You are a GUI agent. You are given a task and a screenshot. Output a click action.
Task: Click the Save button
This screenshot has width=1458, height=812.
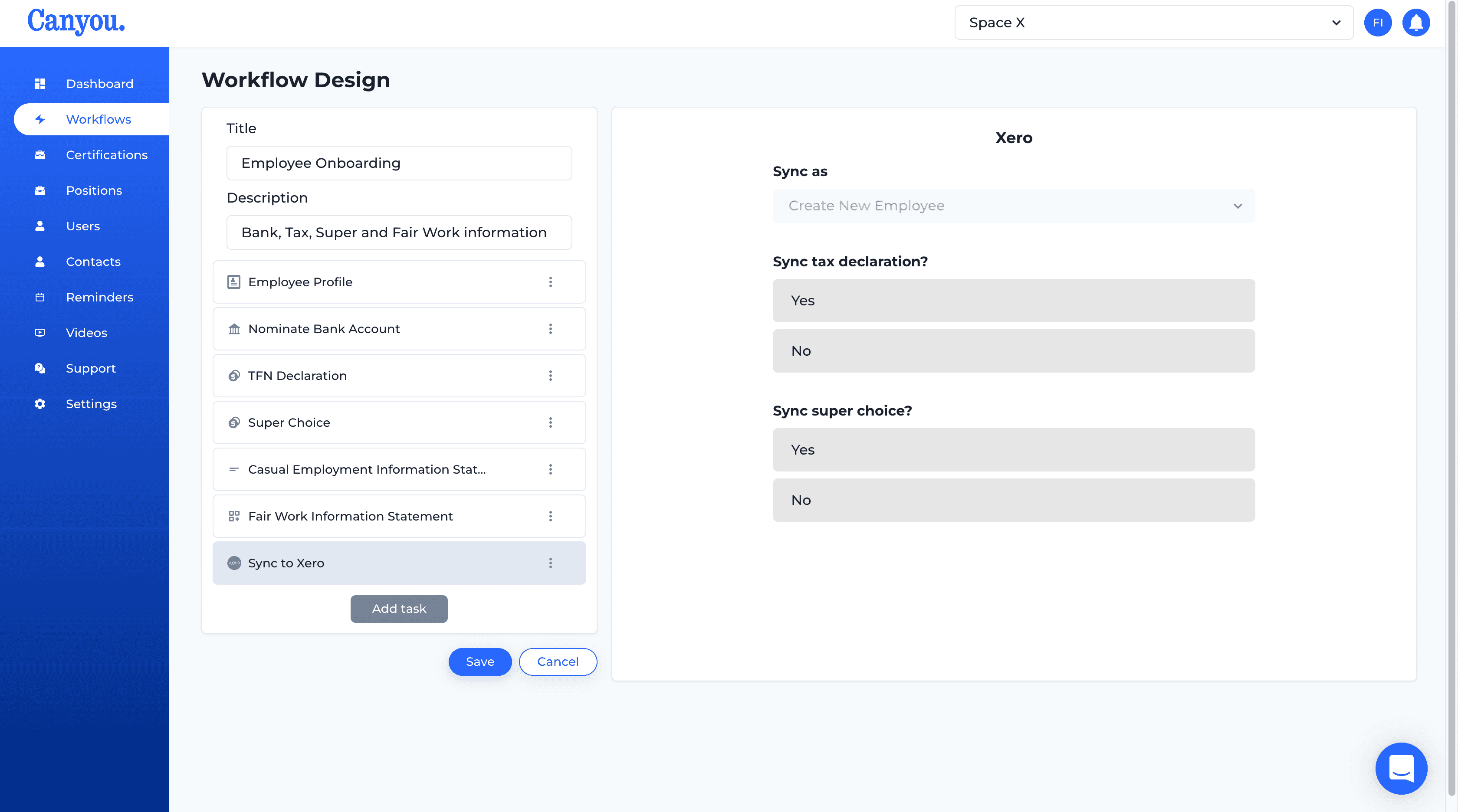pyautogui.click(x=480, y=661)
